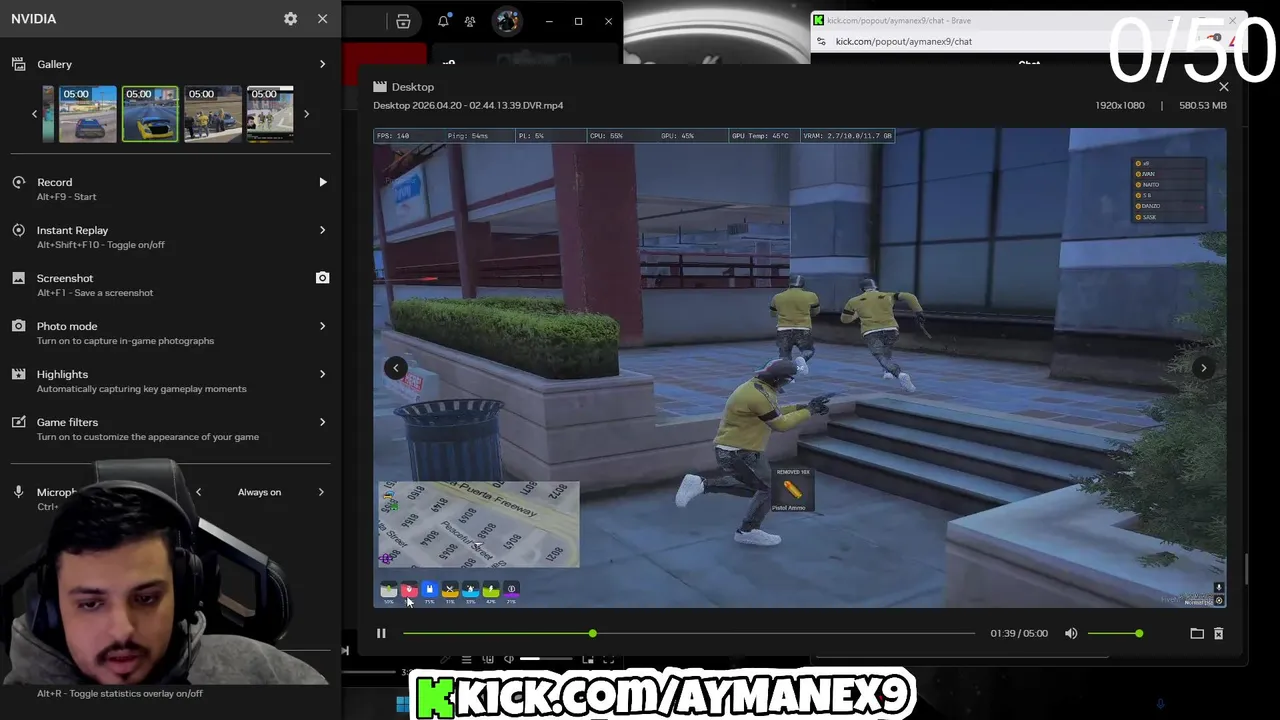
Task: Expand Game filters options
Action: pyautogui.click(x=322, y=422)
